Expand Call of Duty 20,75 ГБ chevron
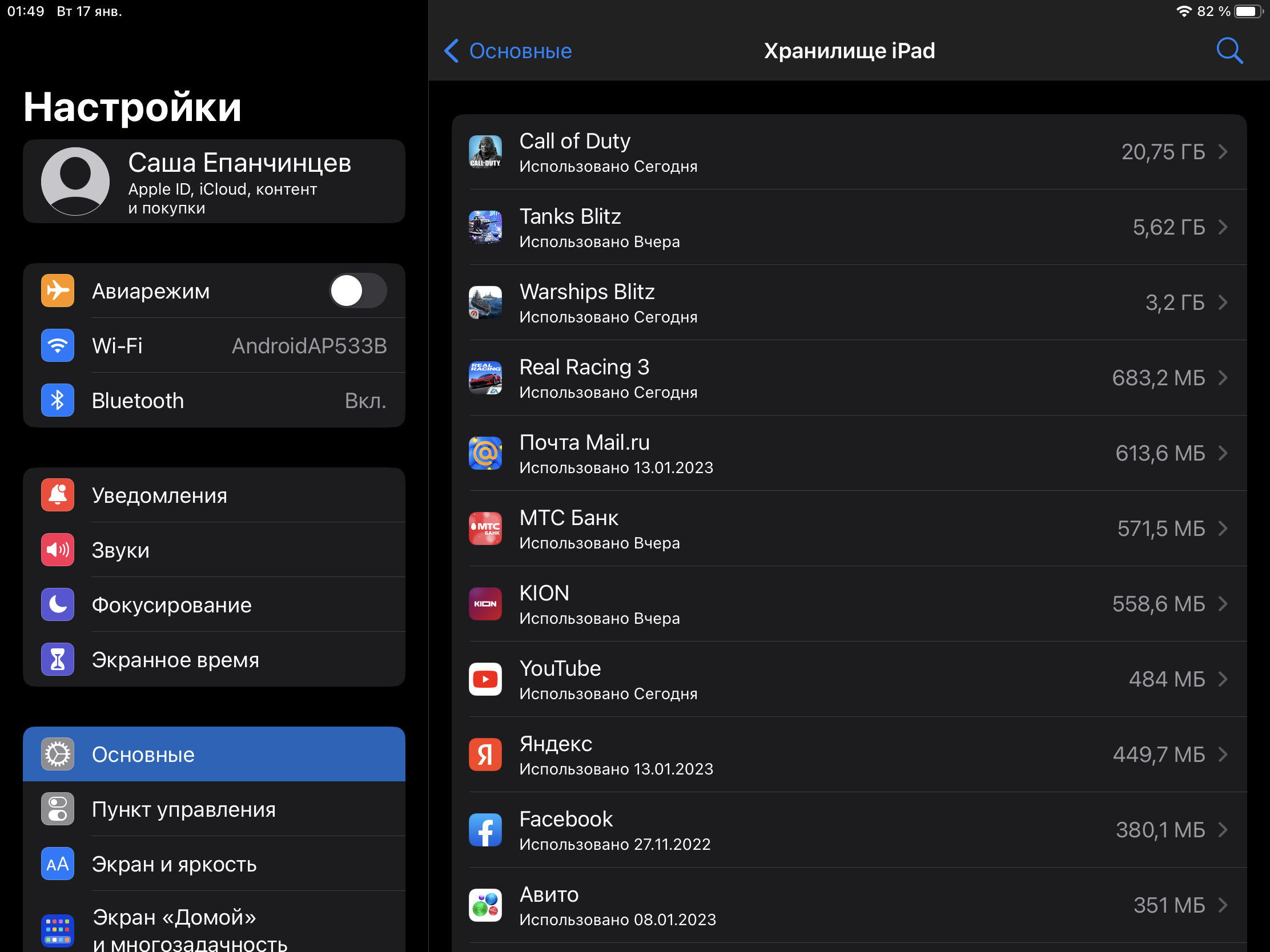 coord(1223,151)
